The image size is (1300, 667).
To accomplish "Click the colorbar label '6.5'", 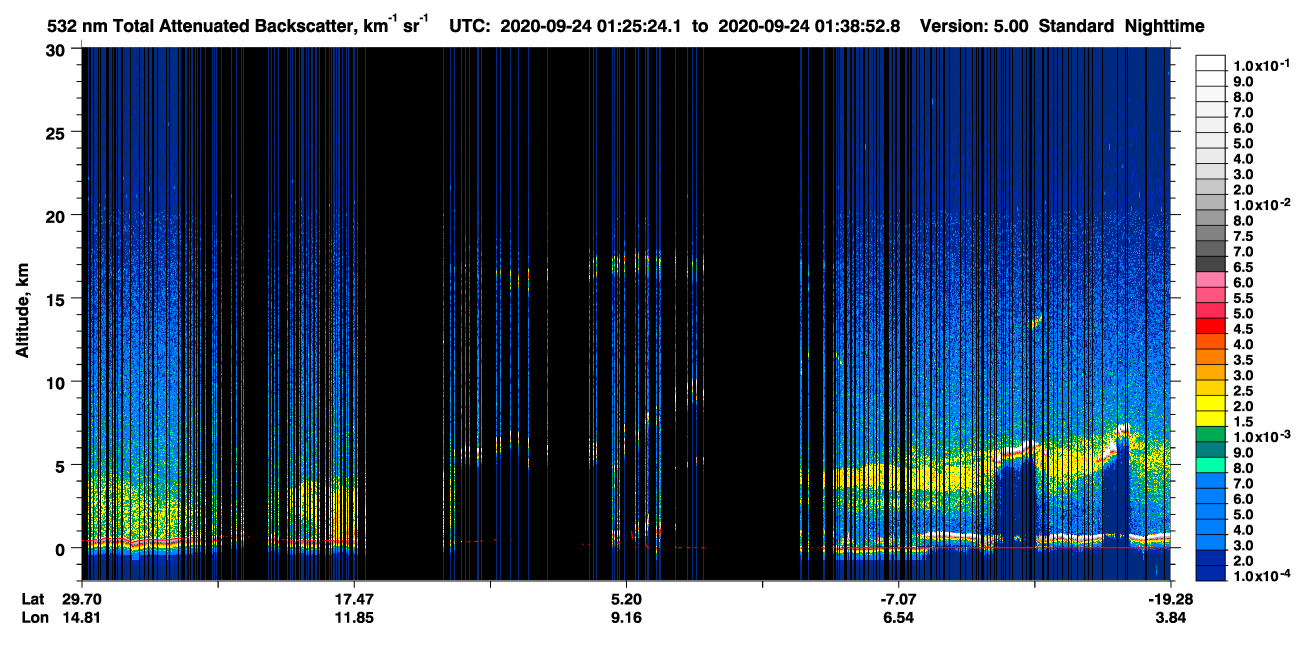I will point(1243,267).
